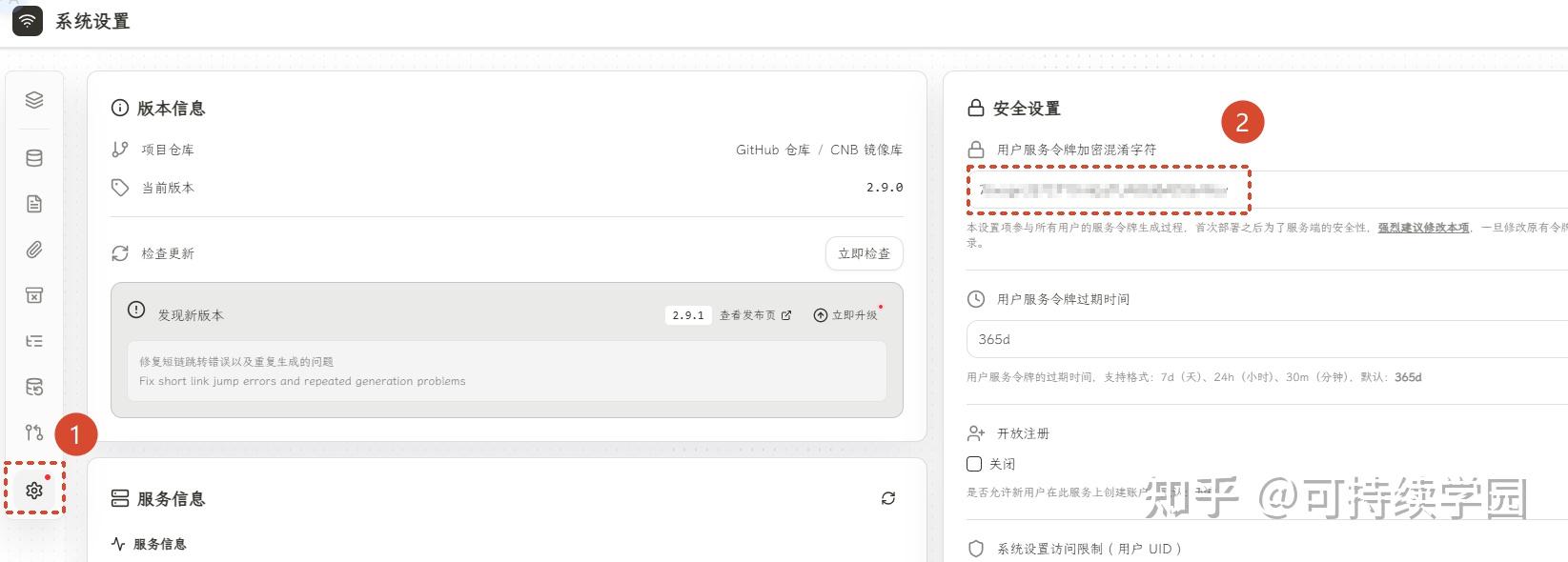Open the paperclip attachments sidebar icon
This screenshot has height=562, width=1568.
pyautogui.click(x=34, y=250)
